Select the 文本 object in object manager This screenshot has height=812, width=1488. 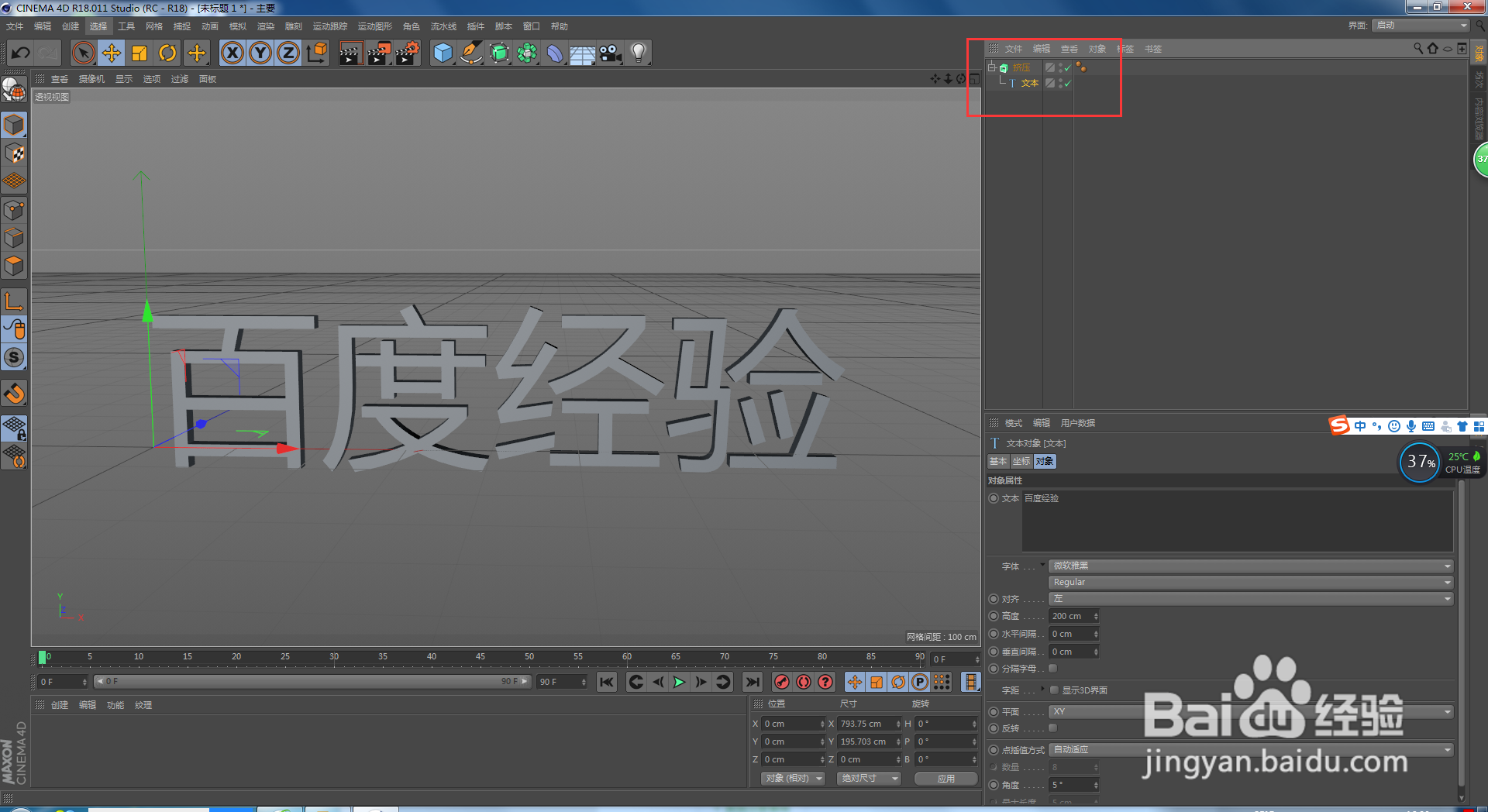1029,83
